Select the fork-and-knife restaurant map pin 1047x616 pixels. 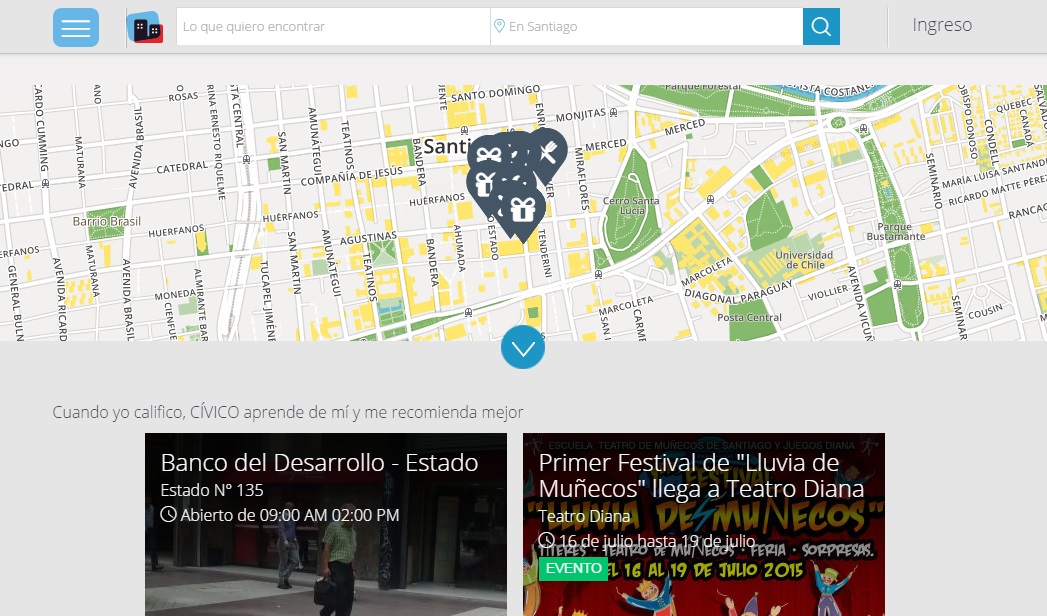pyautogui.click(x=547, y=150)
